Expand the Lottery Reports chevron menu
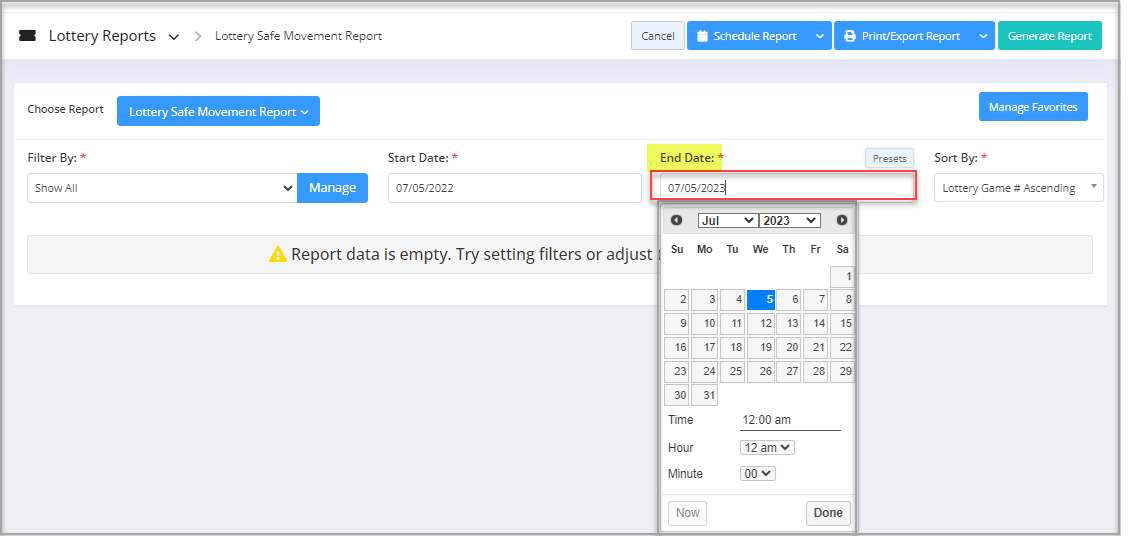Image resolution: width=1128 pixels, height=536 pixels. [x=174, y=37]
